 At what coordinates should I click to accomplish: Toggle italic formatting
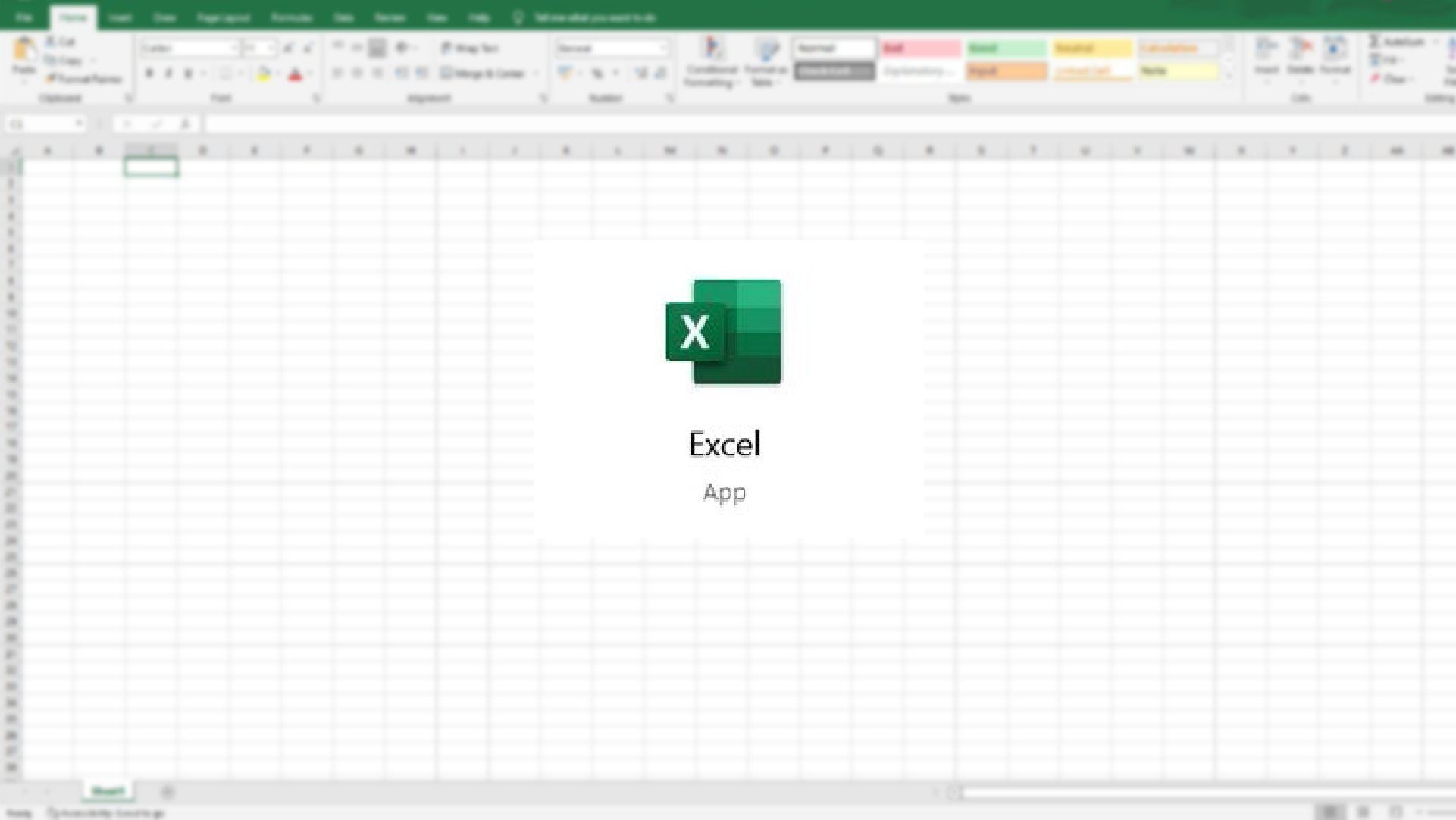[168, 74]
